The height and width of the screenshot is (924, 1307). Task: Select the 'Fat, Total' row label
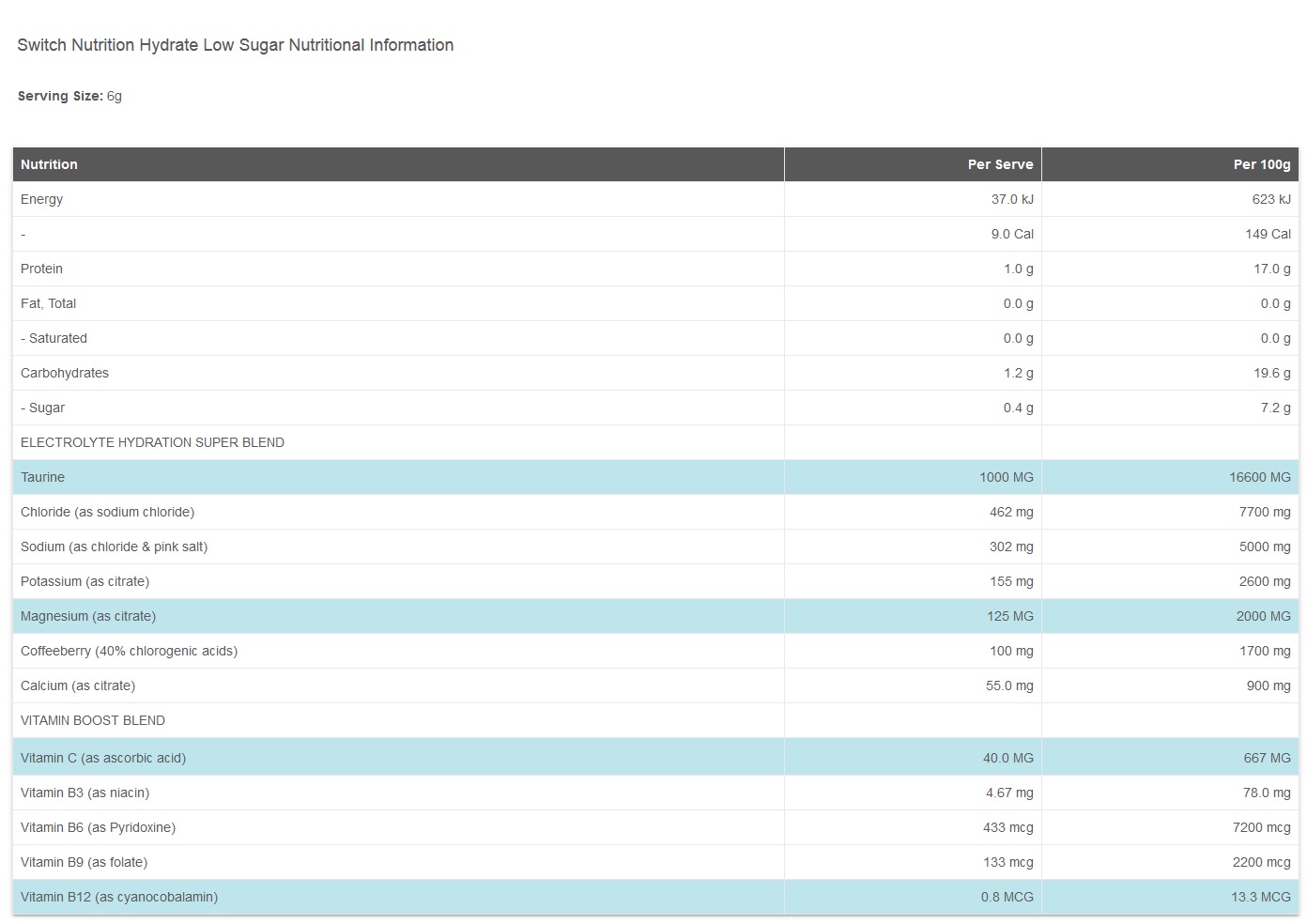(49, 303)
